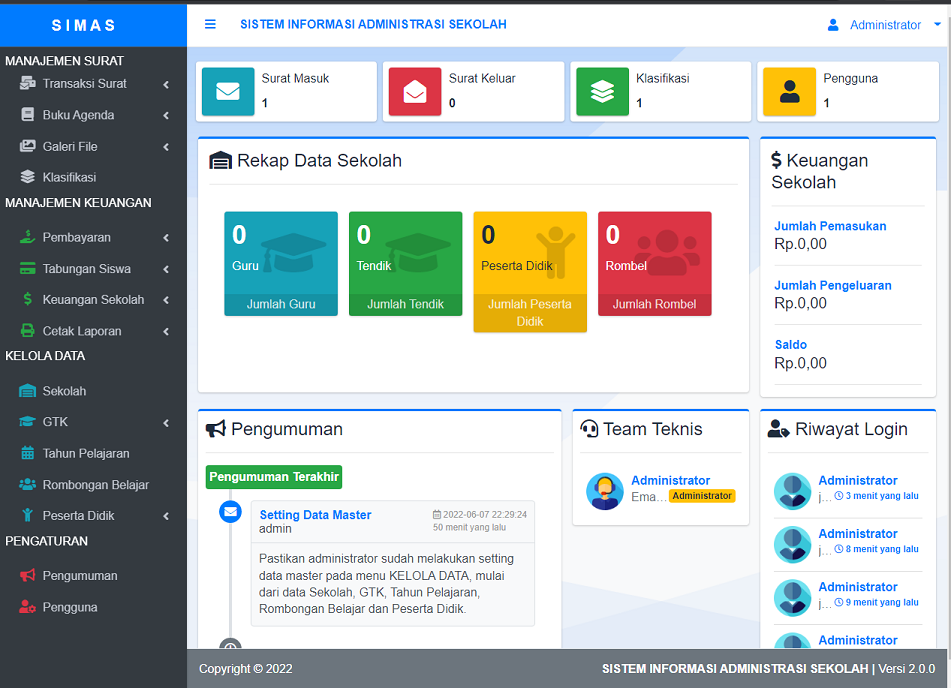Expand the GTK submenu
The image size is (951, 688).
[x=93, y=422]
